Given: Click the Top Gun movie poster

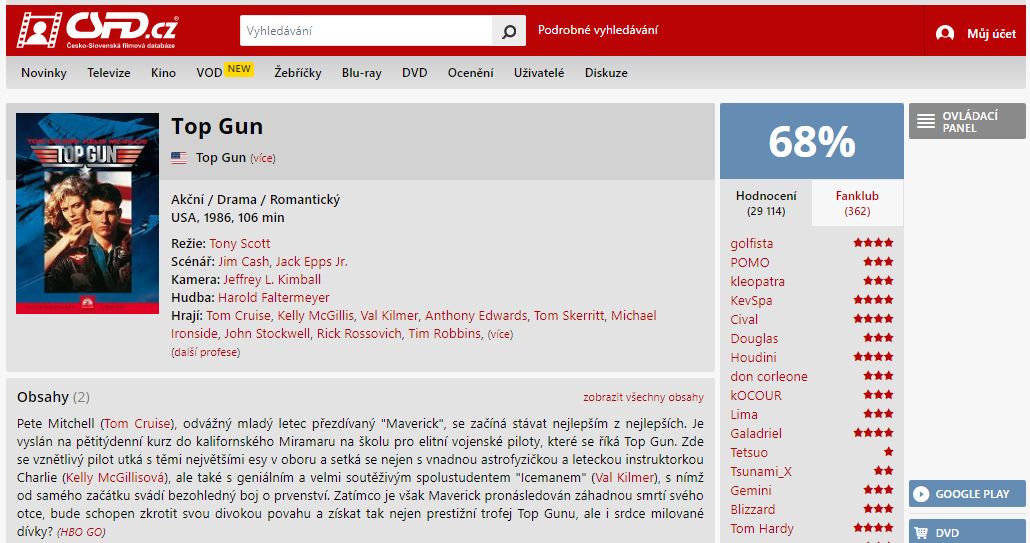Looking at the screenshot, I should point(87,213).
